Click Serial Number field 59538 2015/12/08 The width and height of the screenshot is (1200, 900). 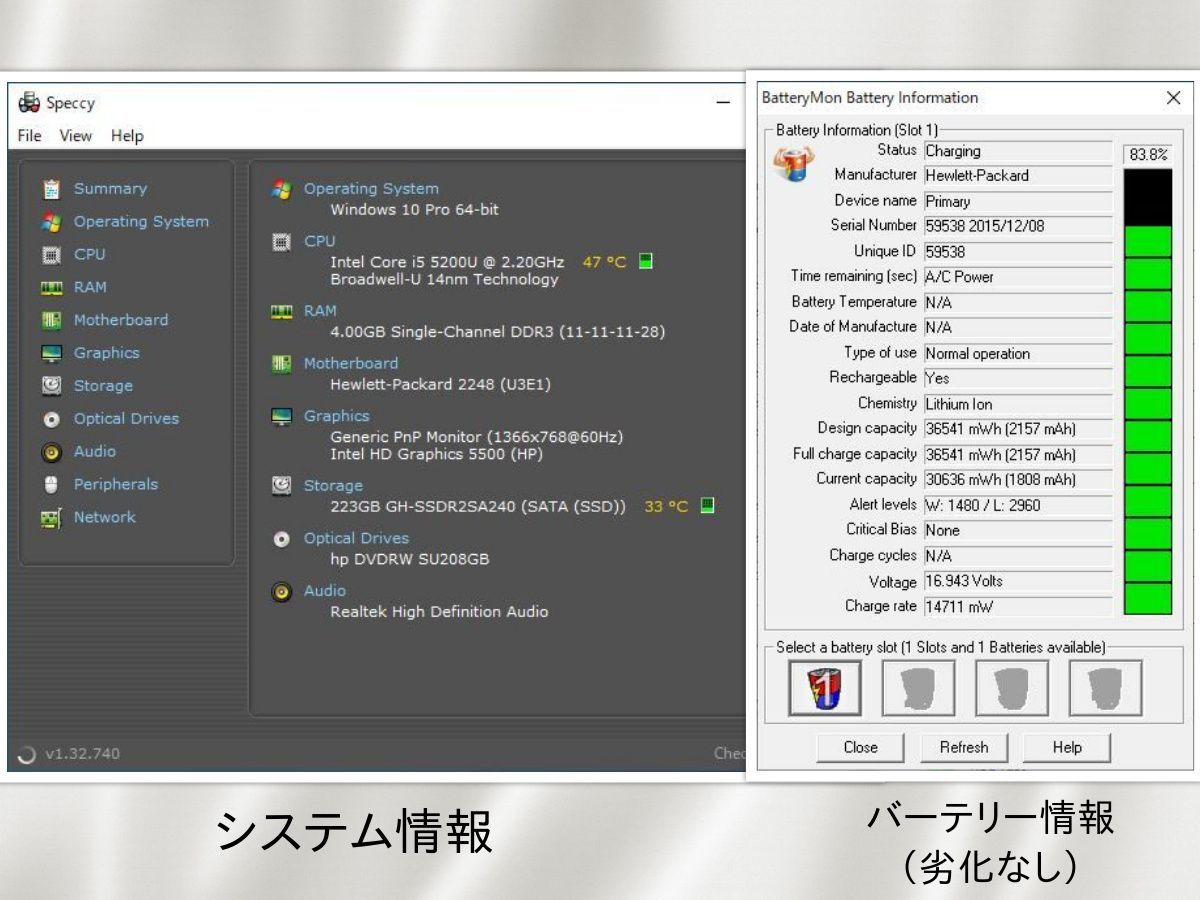coord(1018,226)
